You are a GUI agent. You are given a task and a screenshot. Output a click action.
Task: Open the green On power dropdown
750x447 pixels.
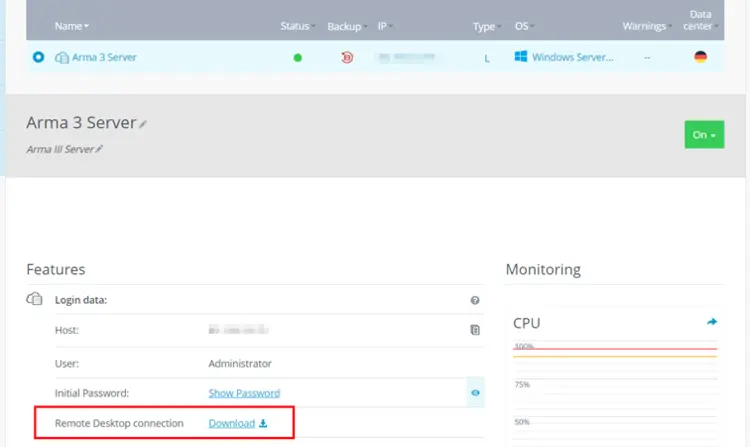tap(704, 135)
